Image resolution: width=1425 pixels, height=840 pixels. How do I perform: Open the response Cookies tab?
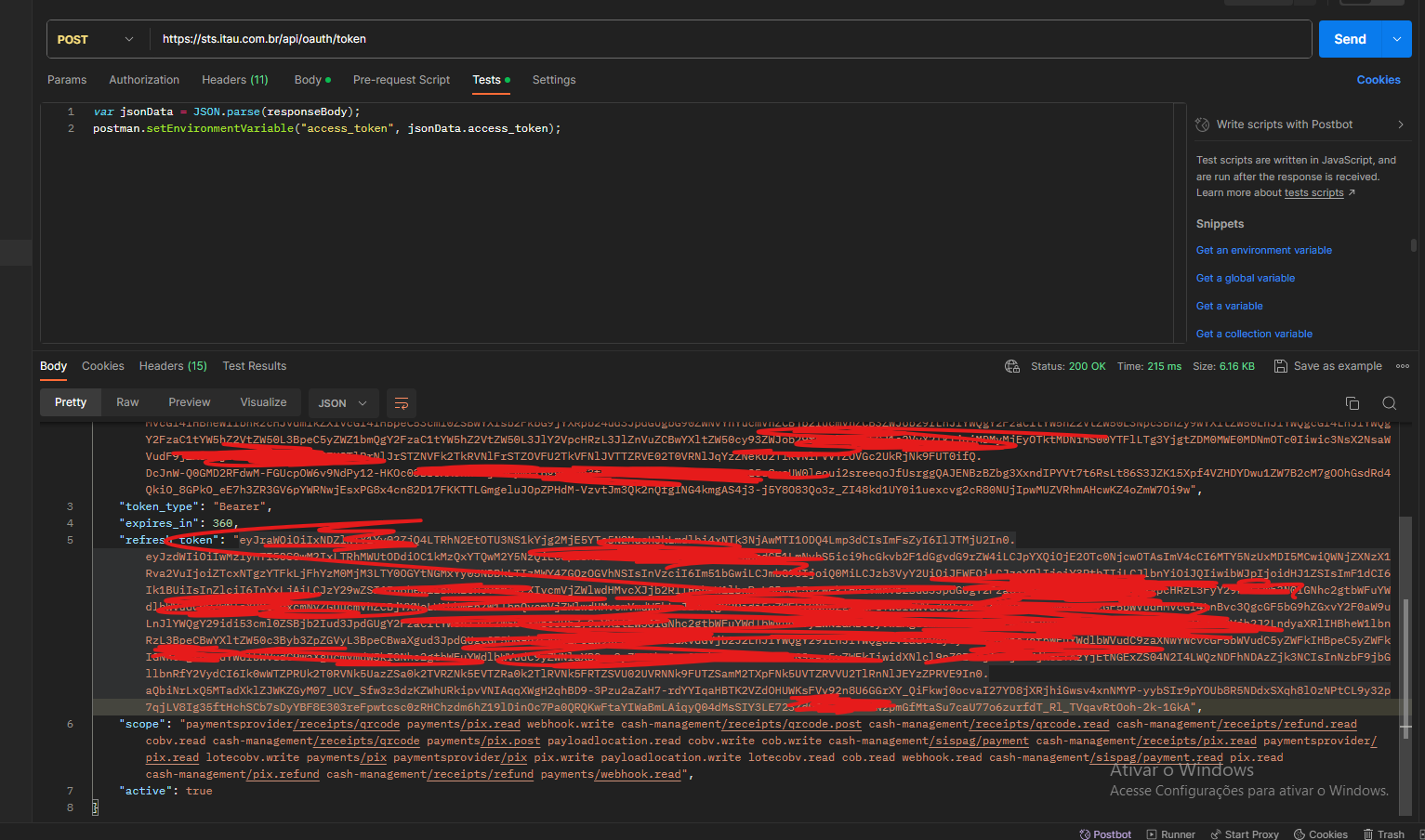[102, 366]
